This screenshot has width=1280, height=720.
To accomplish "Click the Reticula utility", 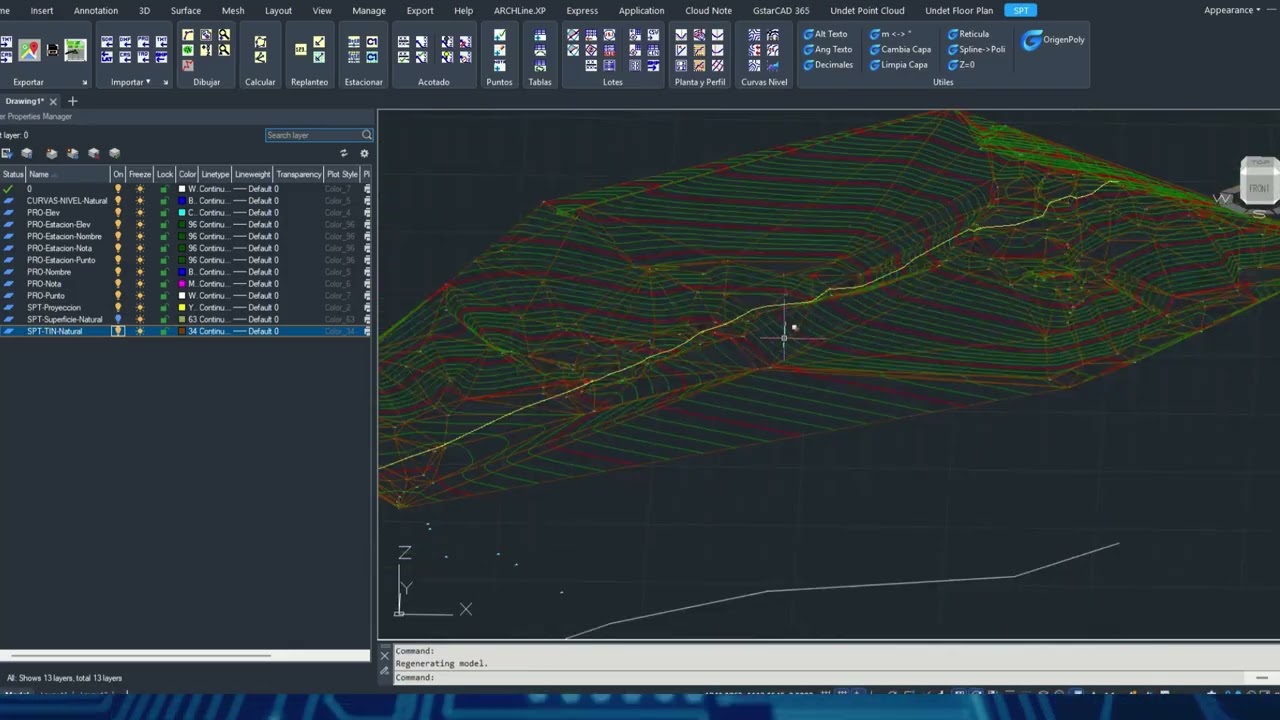I will [x=968, y=34].
